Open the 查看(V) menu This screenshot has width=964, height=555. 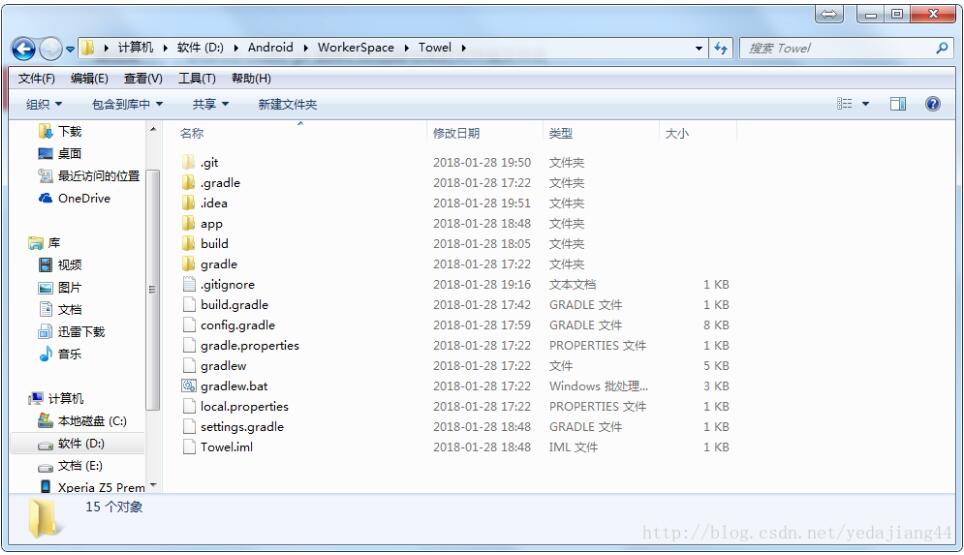143,79
